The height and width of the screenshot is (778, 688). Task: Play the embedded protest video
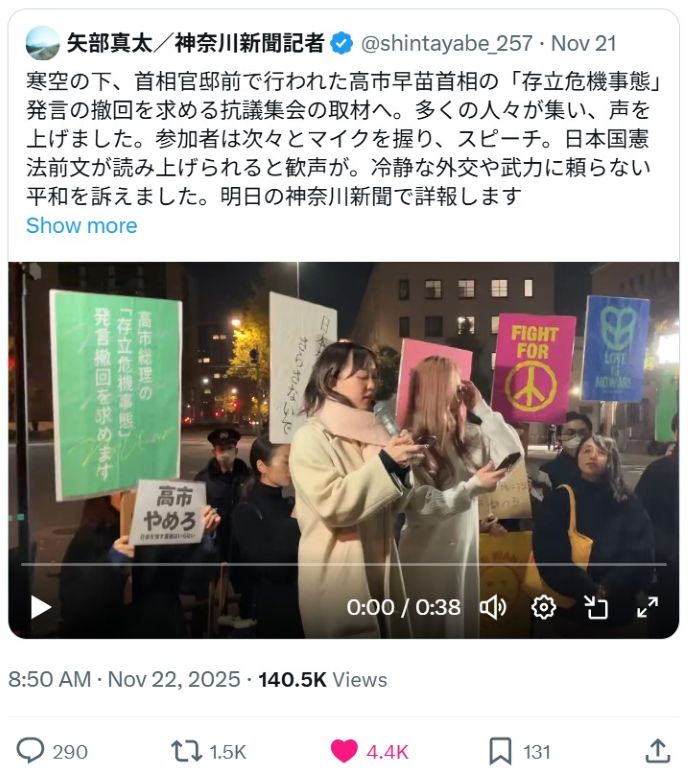point(41,607)
